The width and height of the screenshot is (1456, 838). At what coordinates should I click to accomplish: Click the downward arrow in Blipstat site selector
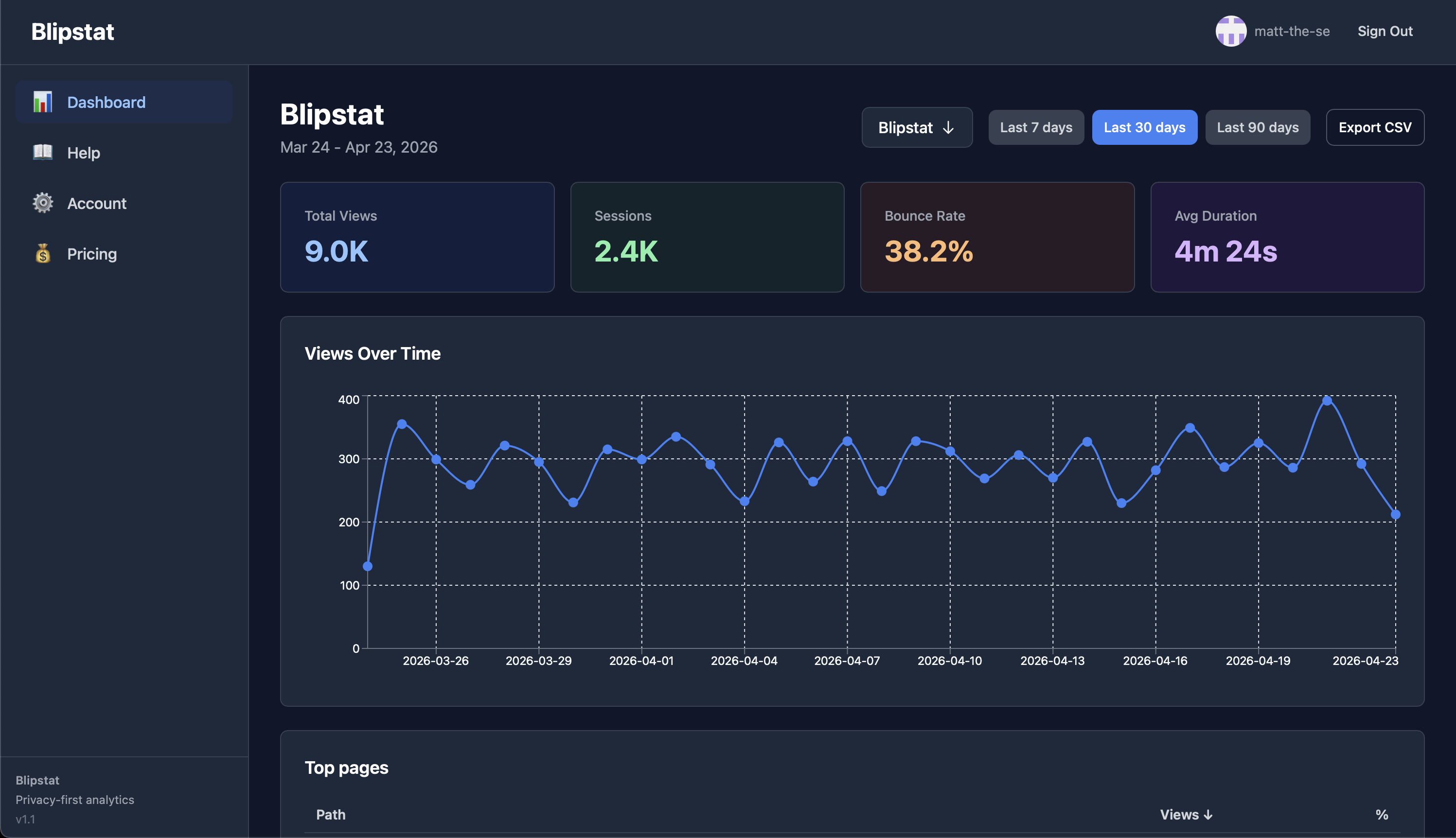pos(949,127)
